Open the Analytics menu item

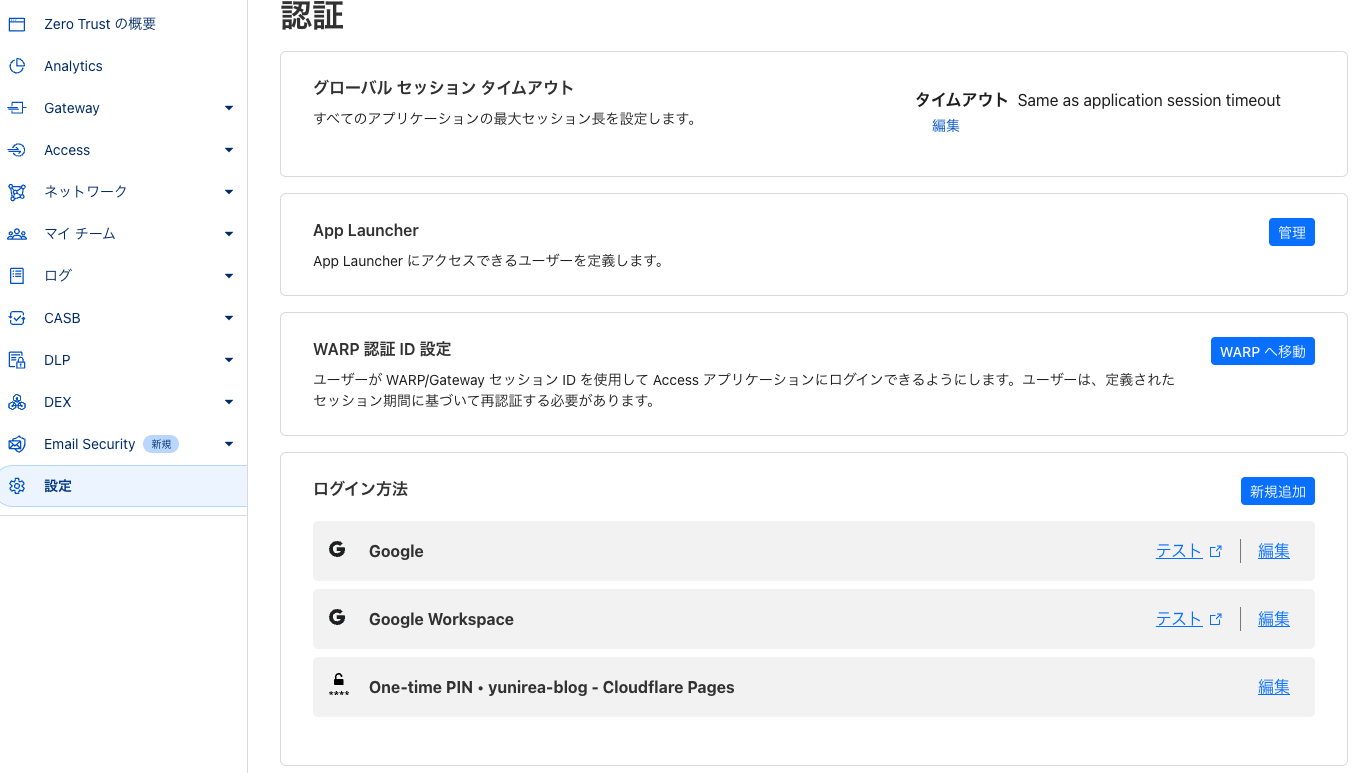pos(73,66)
